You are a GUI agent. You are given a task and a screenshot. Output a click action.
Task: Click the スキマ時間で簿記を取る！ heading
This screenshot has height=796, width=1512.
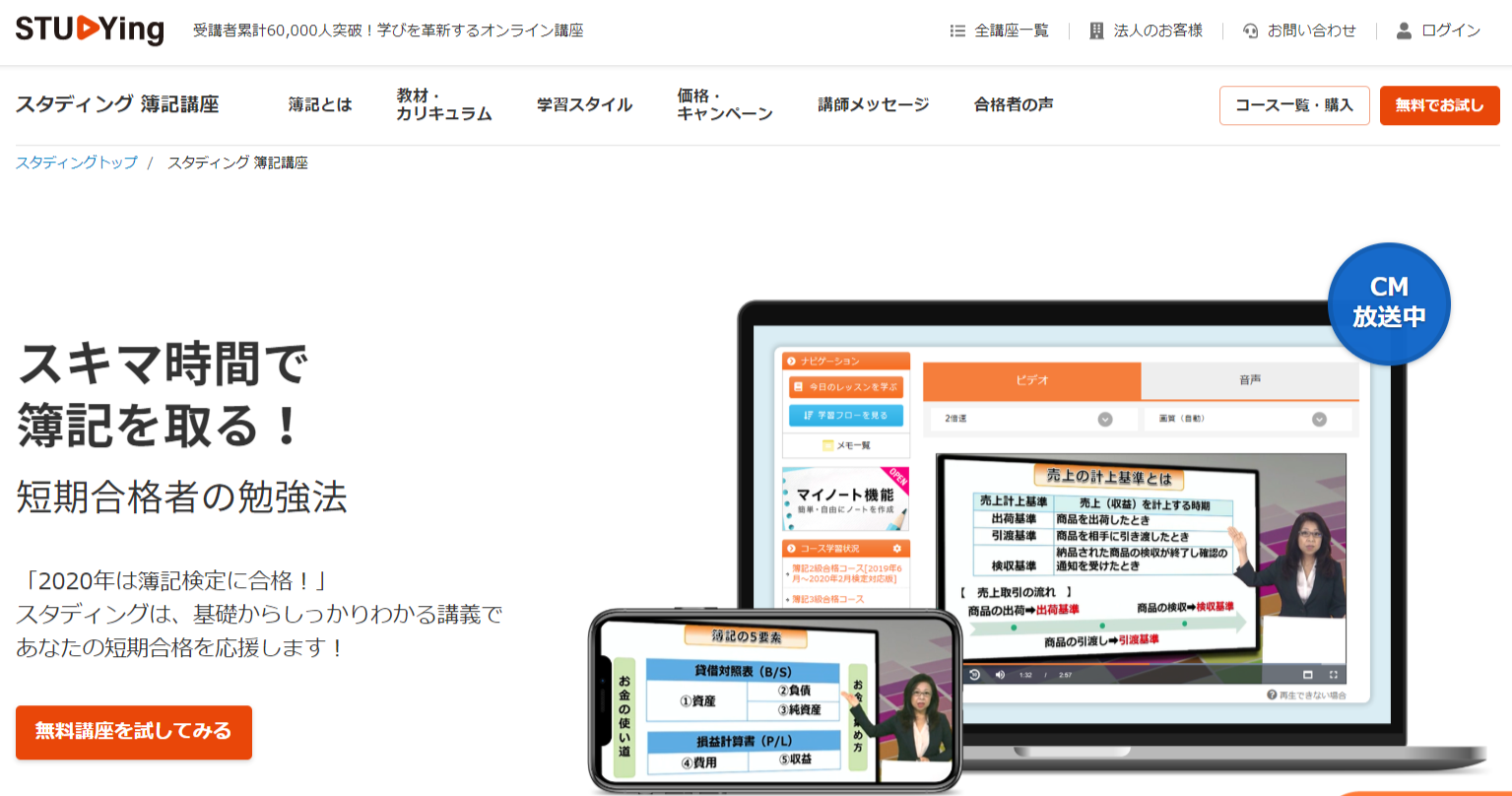click(x=162, y=393)
